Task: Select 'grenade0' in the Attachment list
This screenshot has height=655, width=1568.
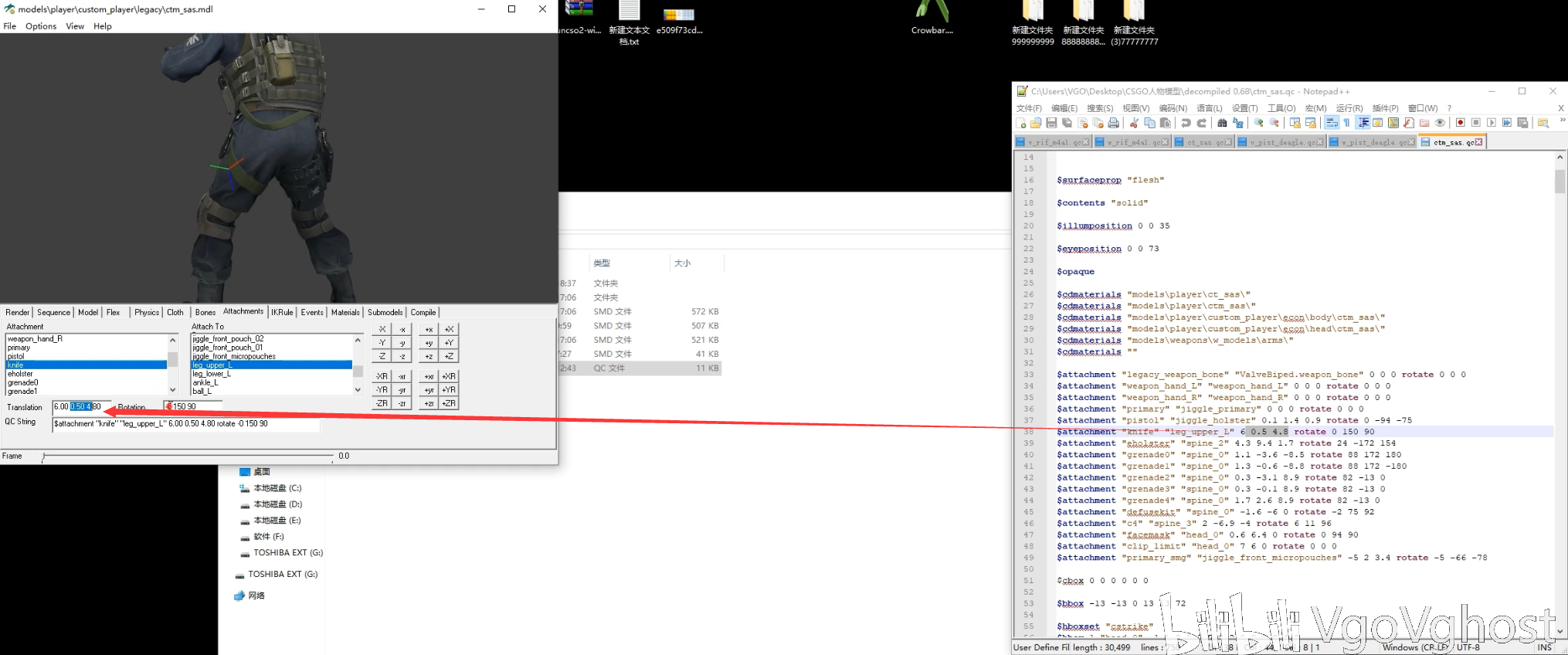Action: coord(86,383)
